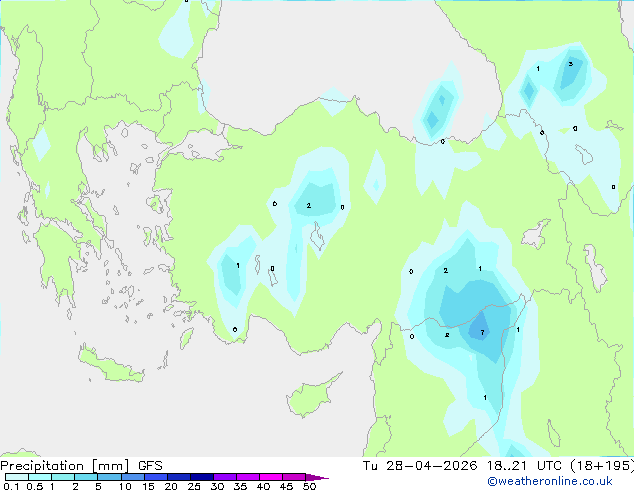Click the over-50 mm legend arrow tip

coord(317,477)
